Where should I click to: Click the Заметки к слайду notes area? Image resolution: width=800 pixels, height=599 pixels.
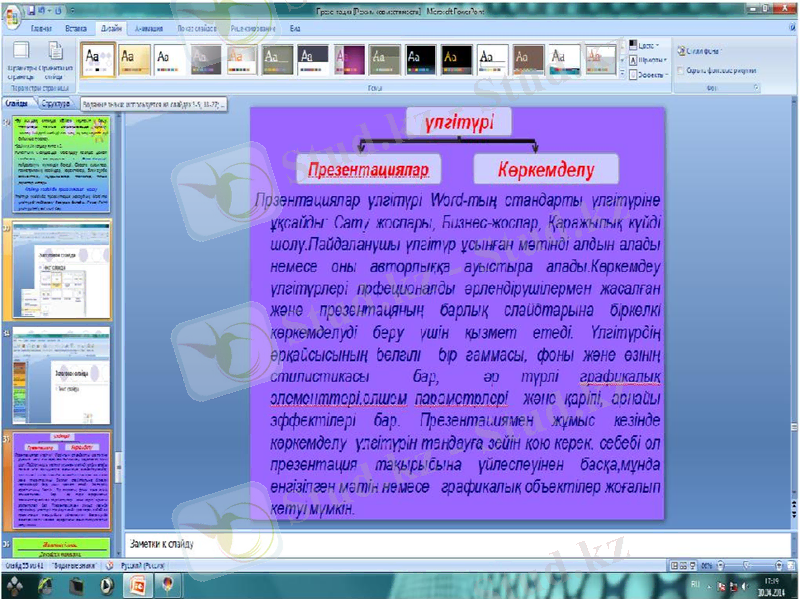coord(300,545)
